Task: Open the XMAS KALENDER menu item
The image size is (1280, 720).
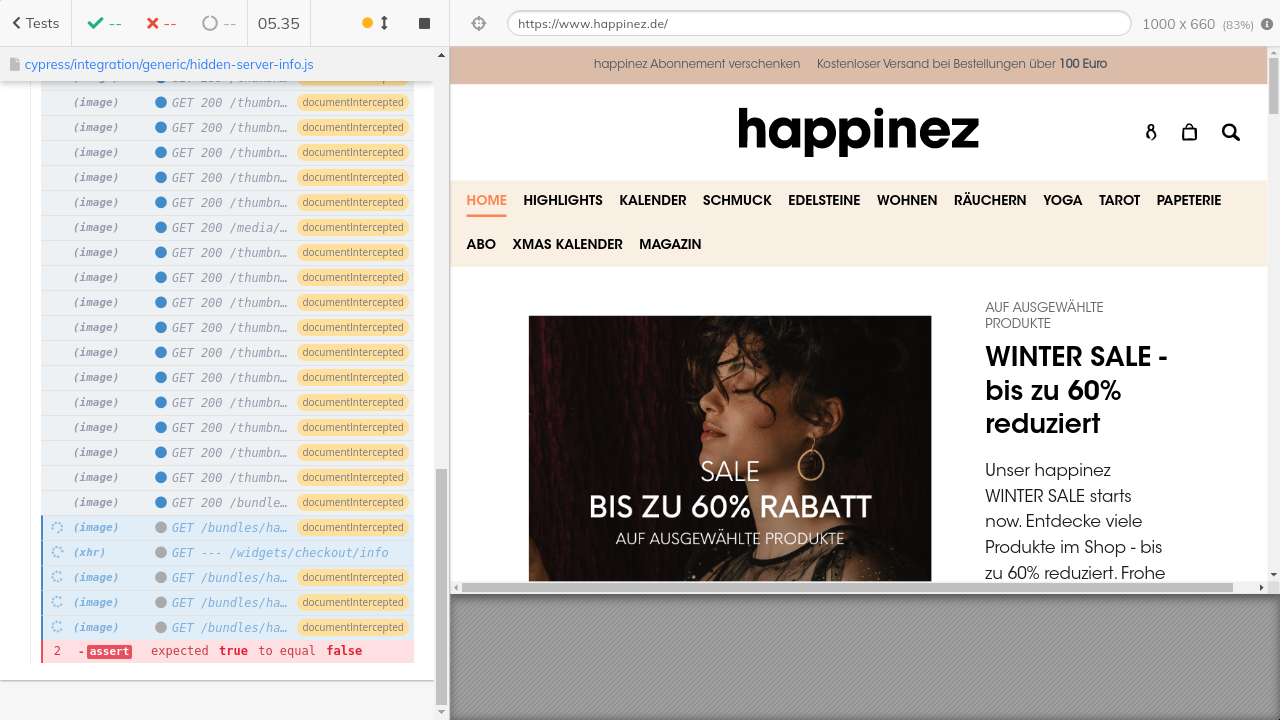Action: (x=567, y=244)
